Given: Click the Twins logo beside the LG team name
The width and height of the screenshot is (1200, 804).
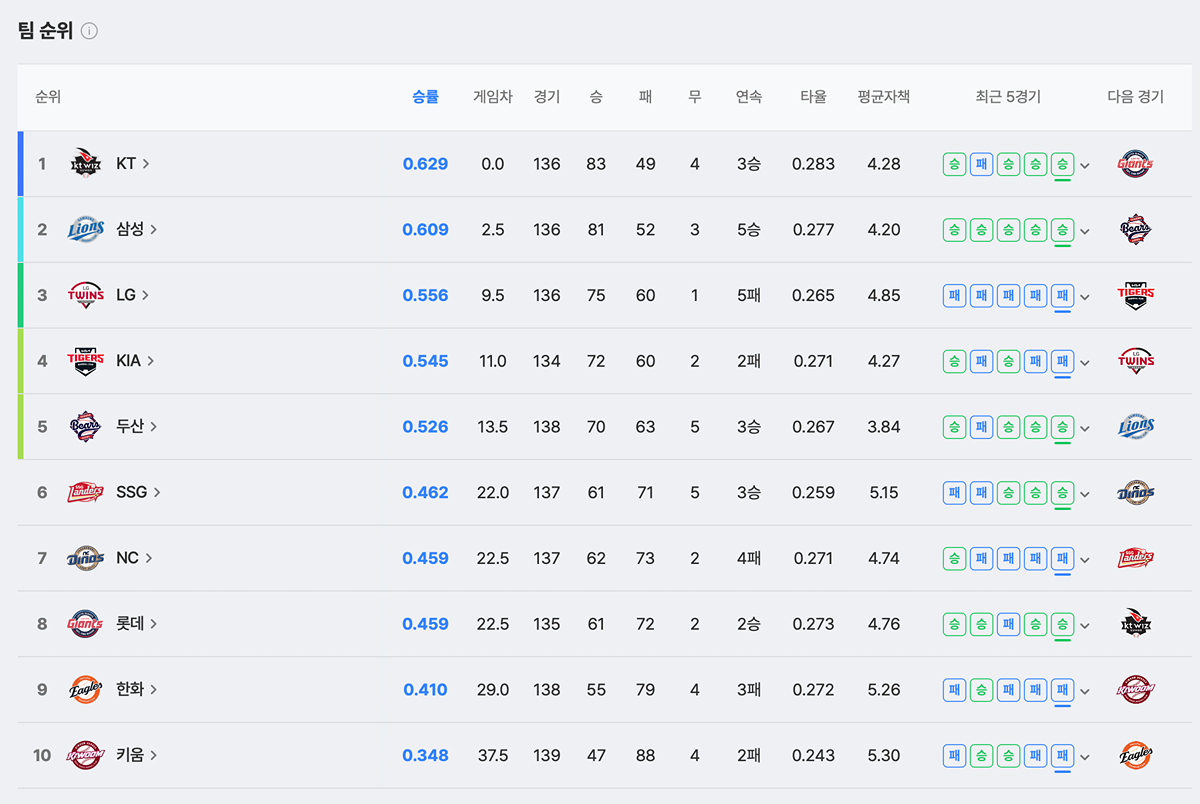Looking at the screenshot, I should pos(86,295).
